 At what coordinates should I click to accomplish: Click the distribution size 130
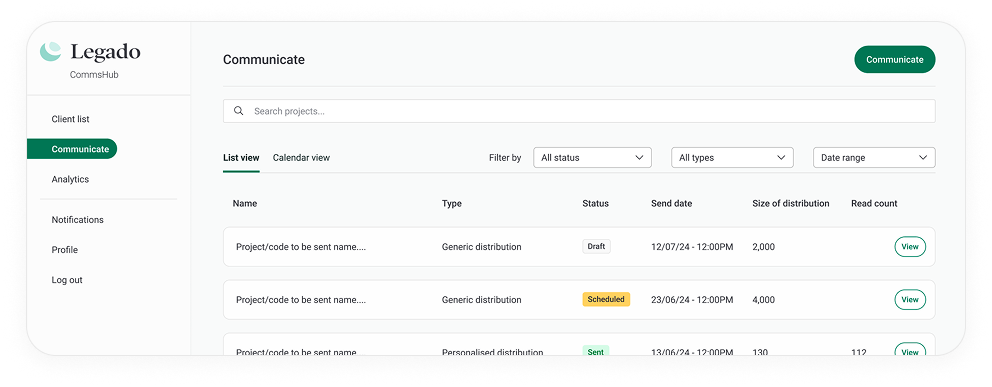coord(760,352)
